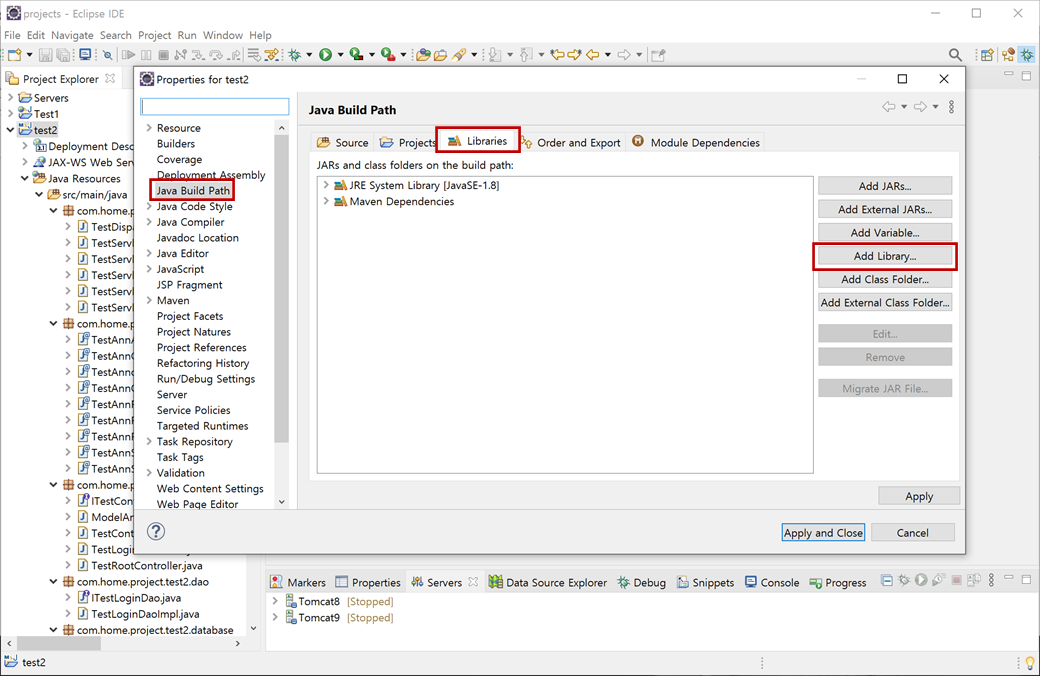Click the Save icon in main toolbar
Screen dimensions: 1040x676
45,55
